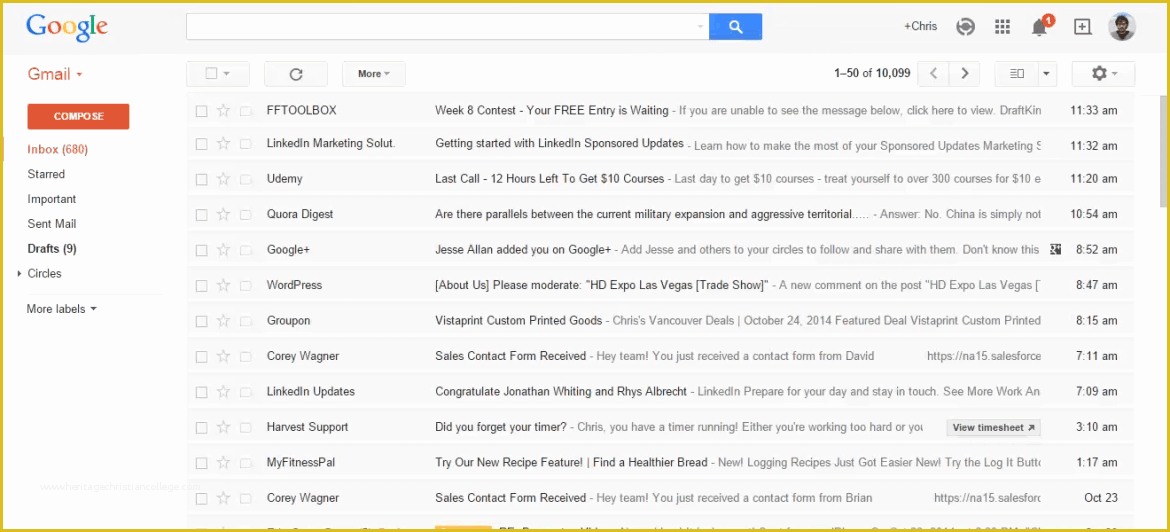This screenshot has width=1170, height=532.
Task: Mark the Groupon email important marker
Action: 245,321
